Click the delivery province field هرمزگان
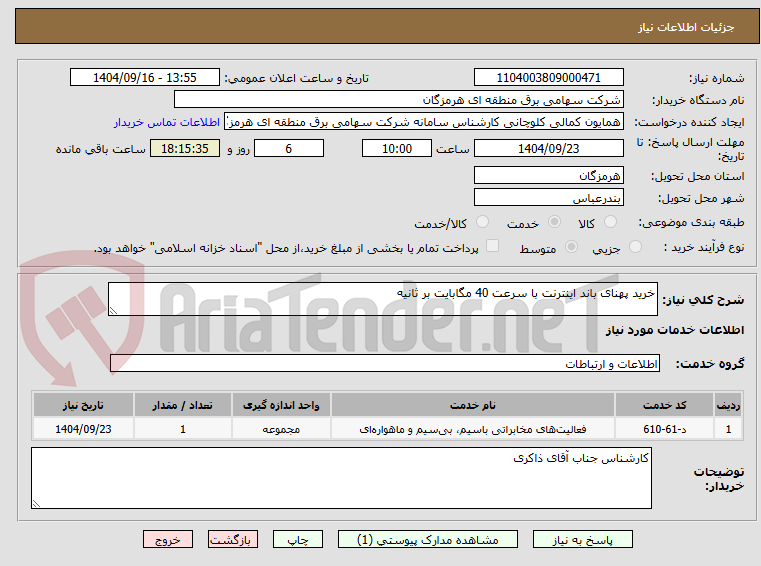The height and width of the screenshot is (566, 761). 548,175
